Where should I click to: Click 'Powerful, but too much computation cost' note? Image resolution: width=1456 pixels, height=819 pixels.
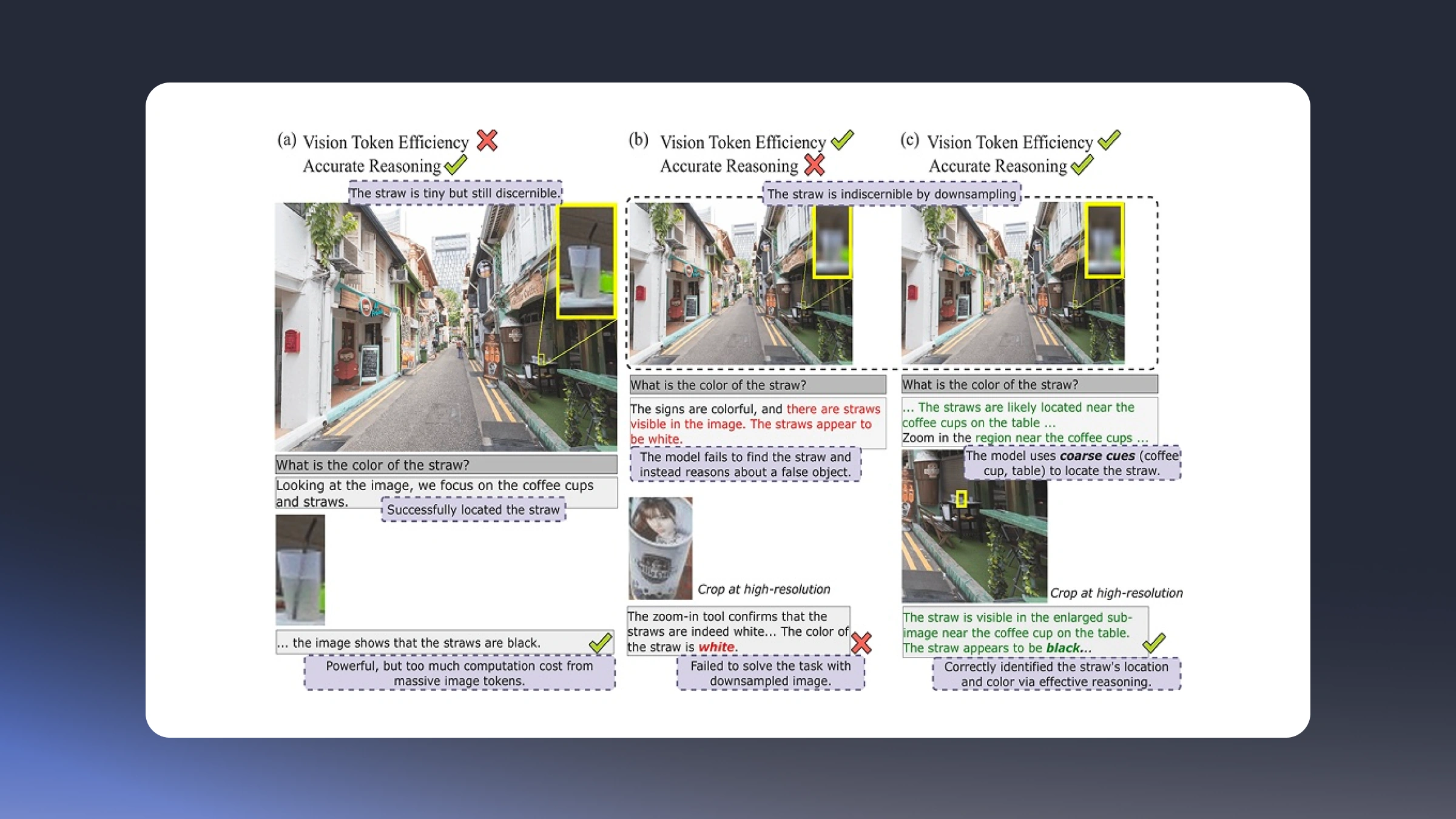pos(459,673)
